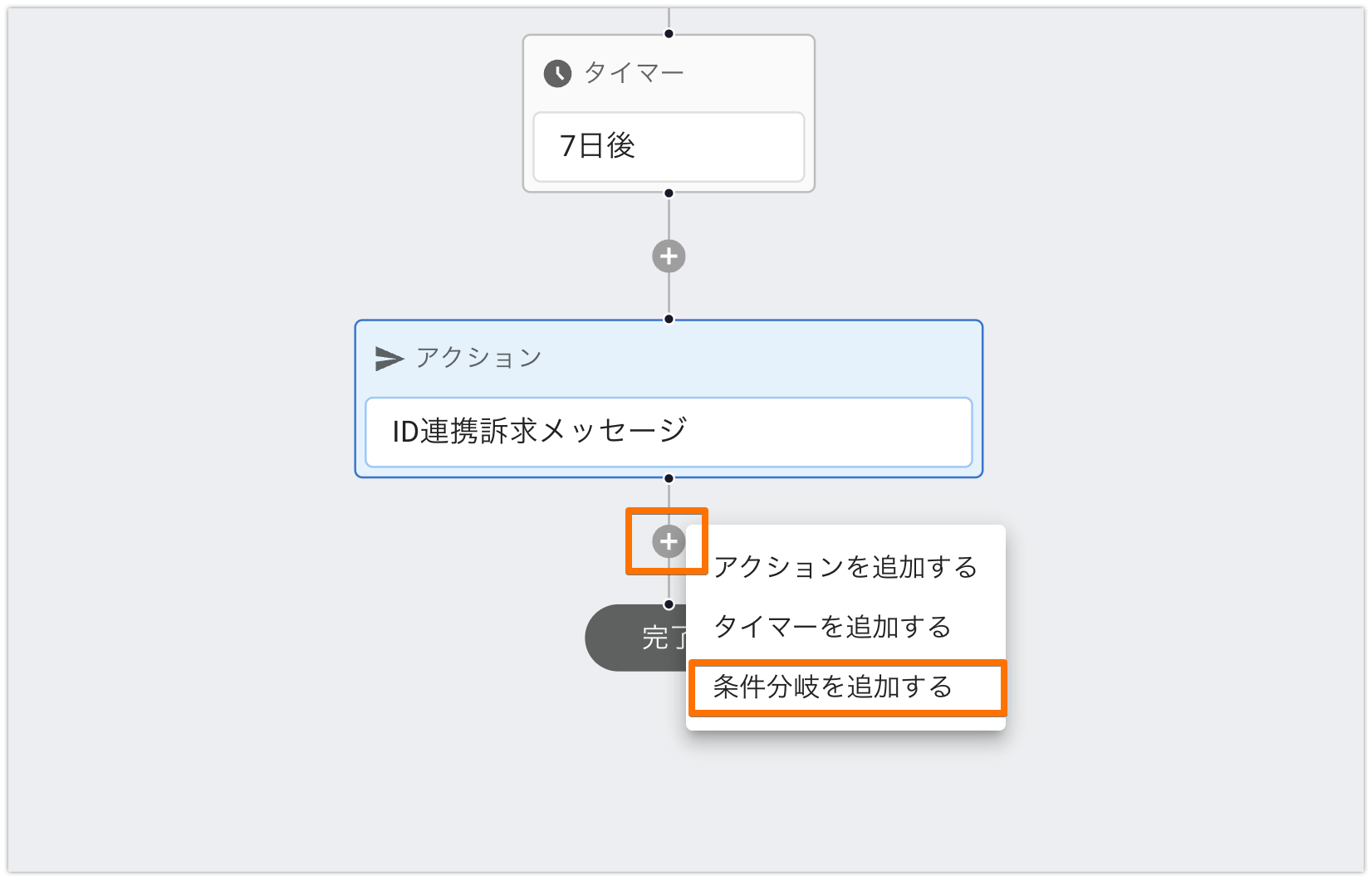Click the plus icon above the アクション node
Viewport: 1372px width, 880px height.
pos(668,255)
